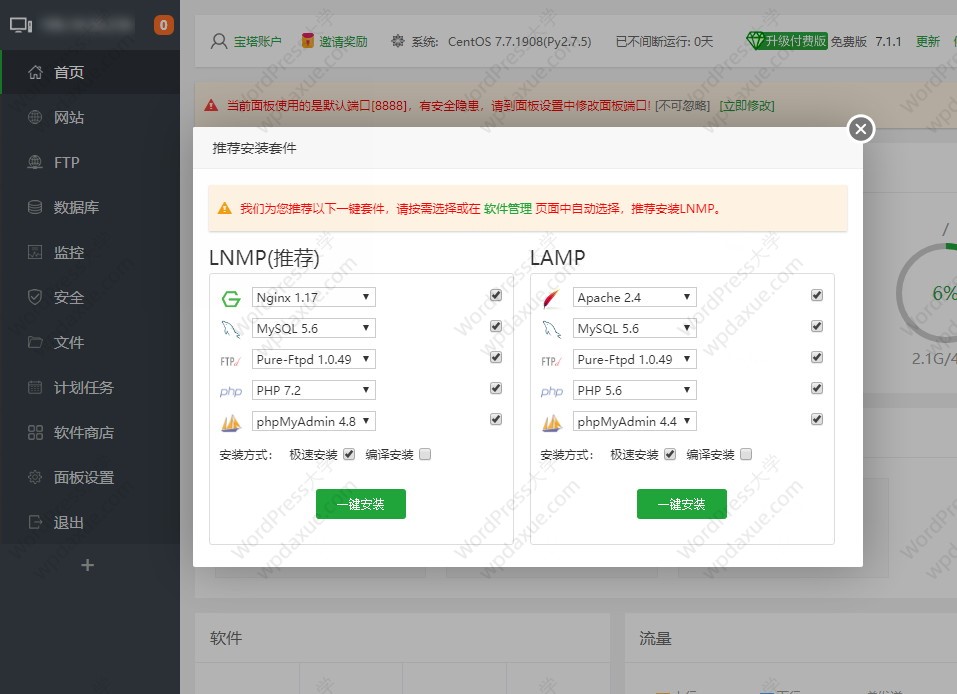Toggle 极速安装 checkbox under LNMP

click(x=349, y=454)
